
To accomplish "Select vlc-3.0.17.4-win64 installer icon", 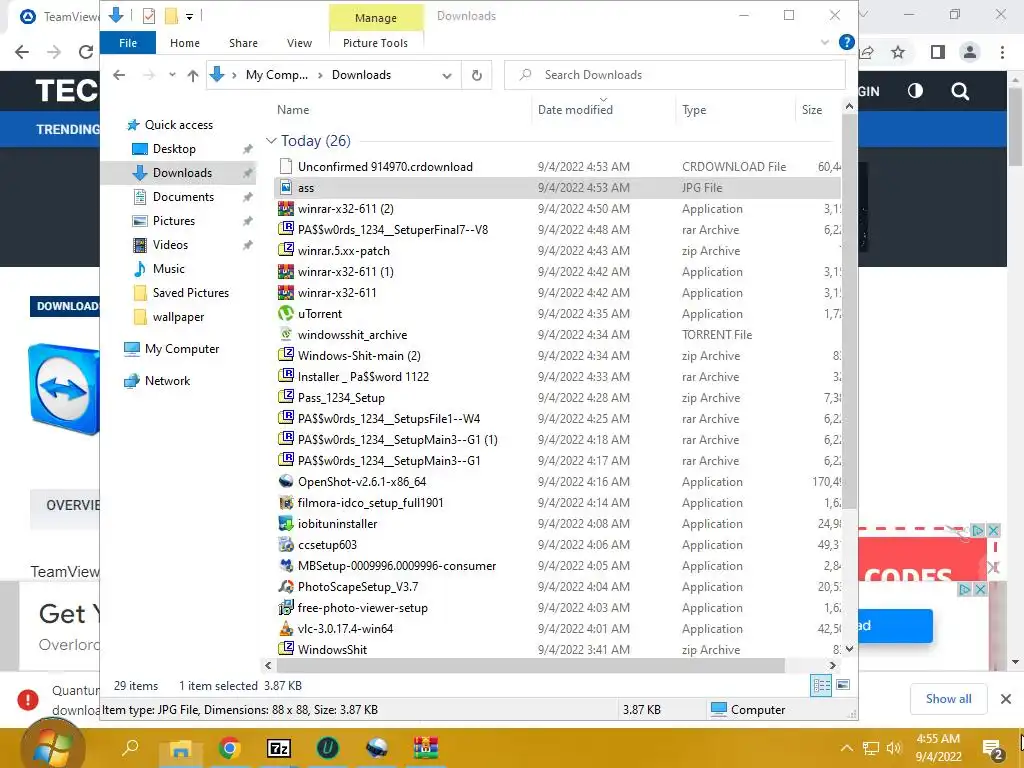I will pyautogui.click(x=285, y=628).
